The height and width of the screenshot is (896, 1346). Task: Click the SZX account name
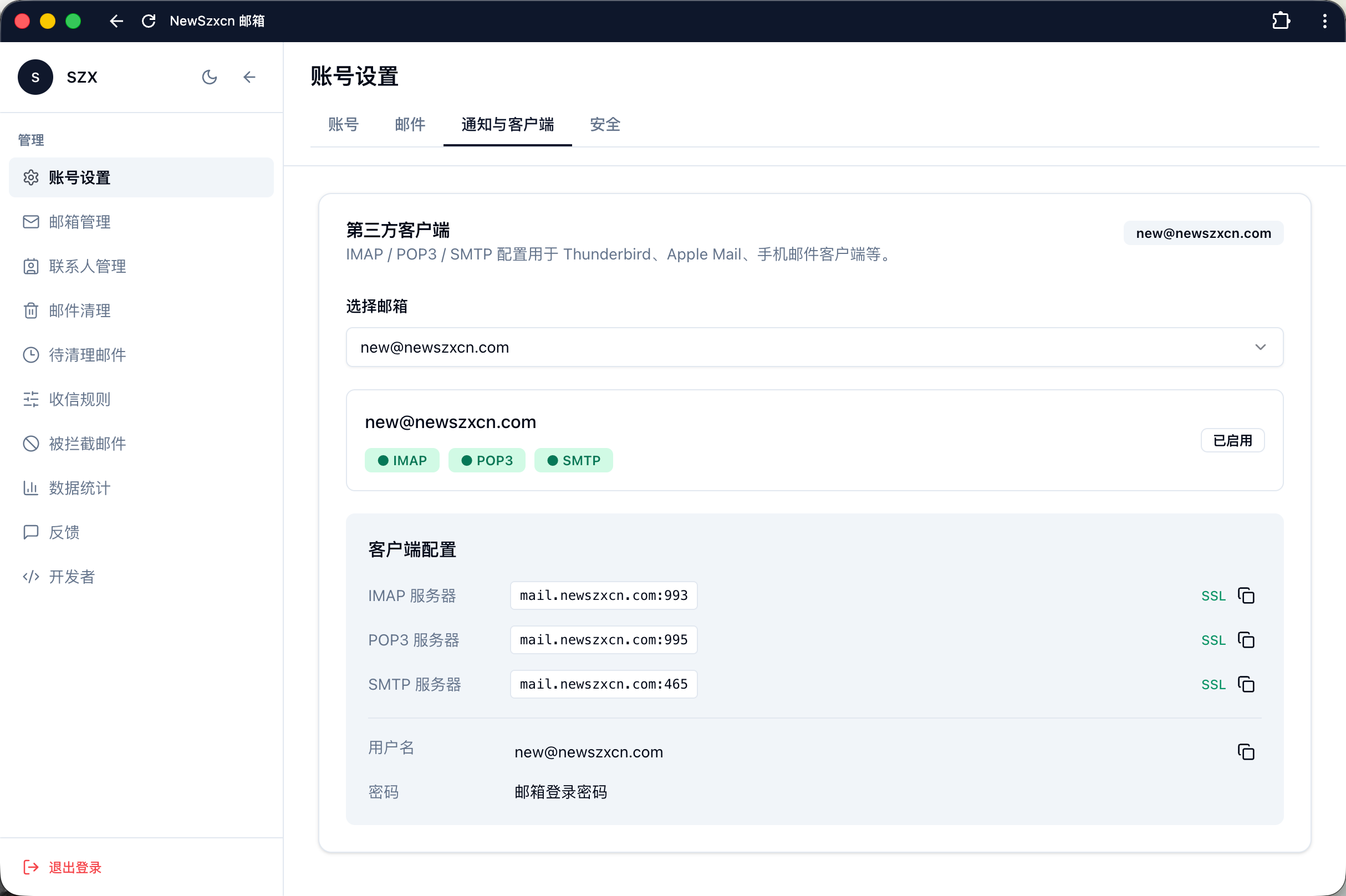pos(81,77)
